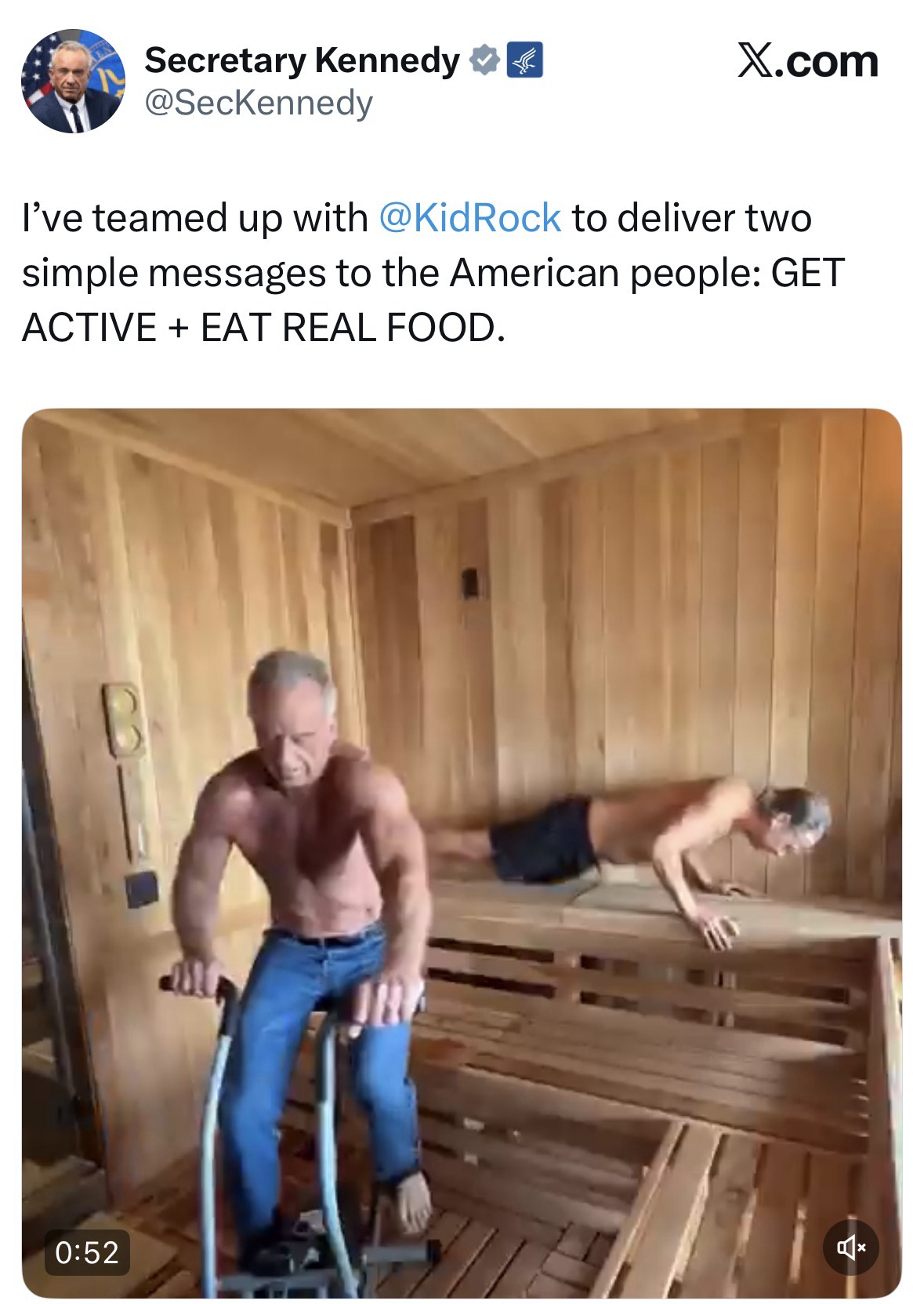Follow the @KidRock mention link
The width and height of the screenshot is (924, 1304).
(469, 217)
